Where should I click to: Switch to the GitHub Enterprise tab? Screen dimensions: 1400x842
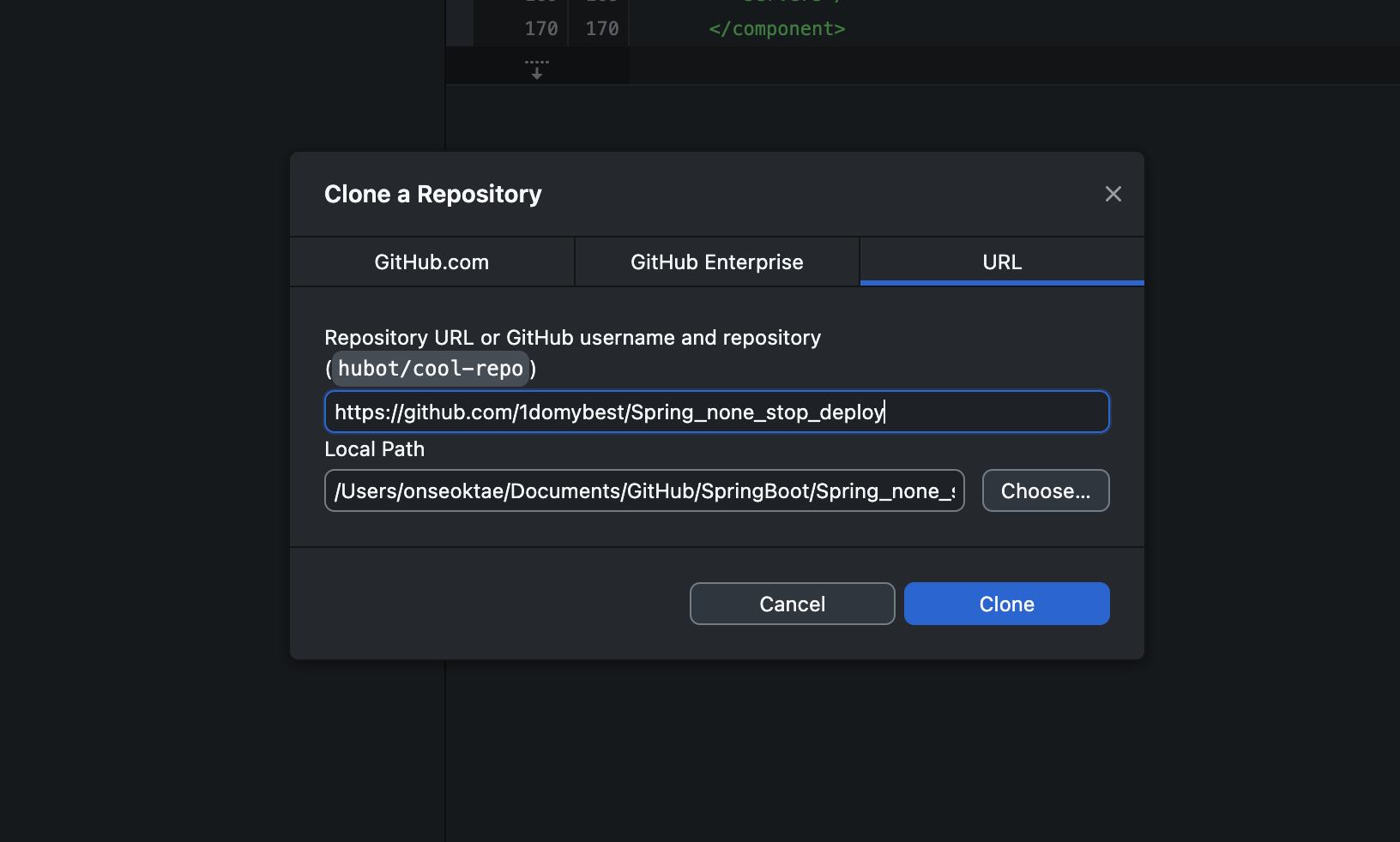click(x=717, y=262)
